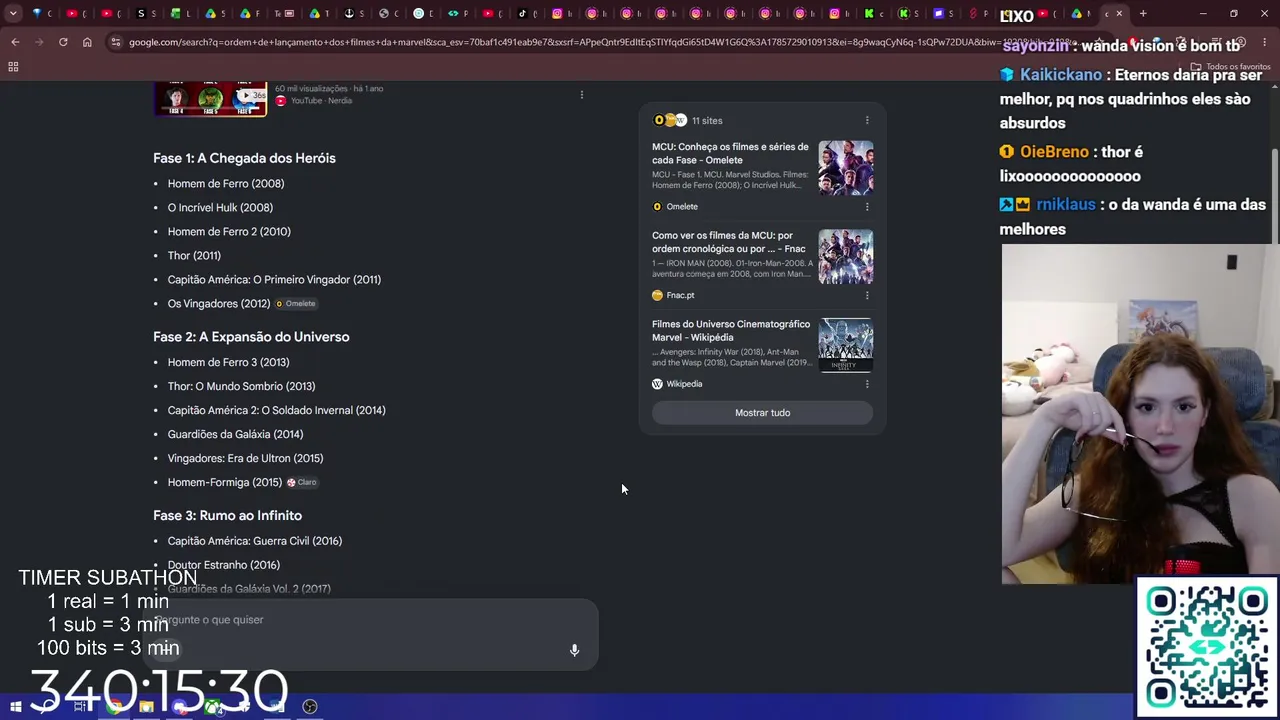Screen dimensions: 1280x720
Task: Open the sources panel three-dot menu
Action: [867, 120]
